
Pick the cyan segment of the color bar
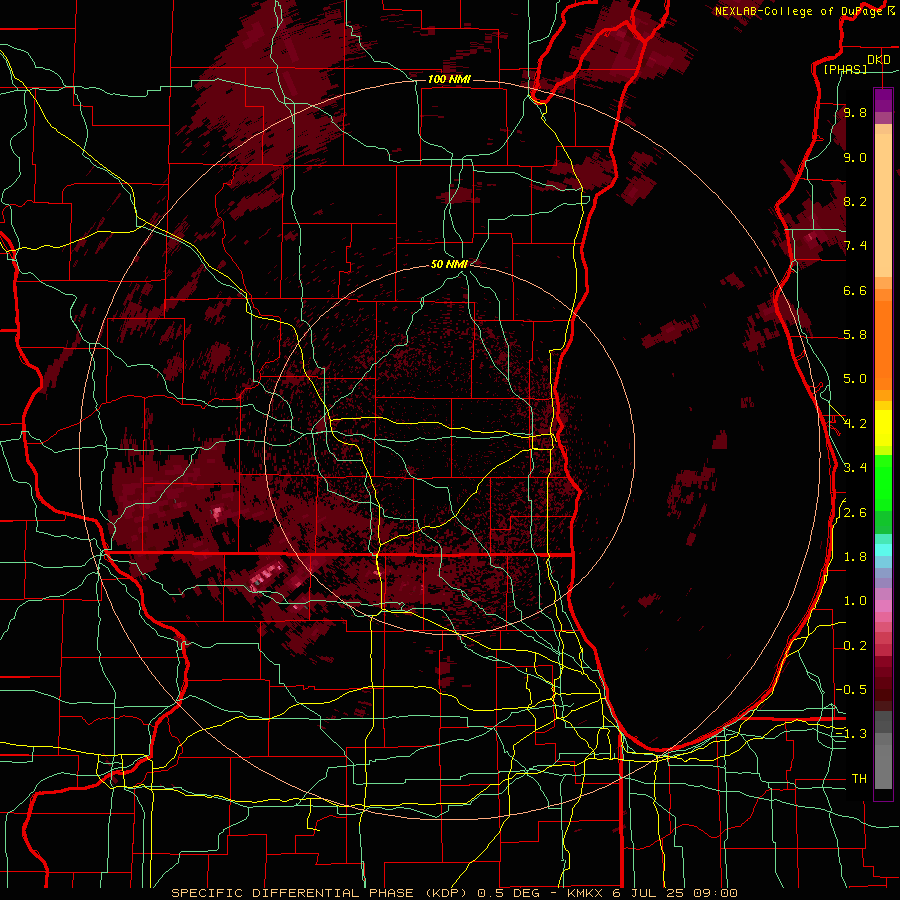883,550
